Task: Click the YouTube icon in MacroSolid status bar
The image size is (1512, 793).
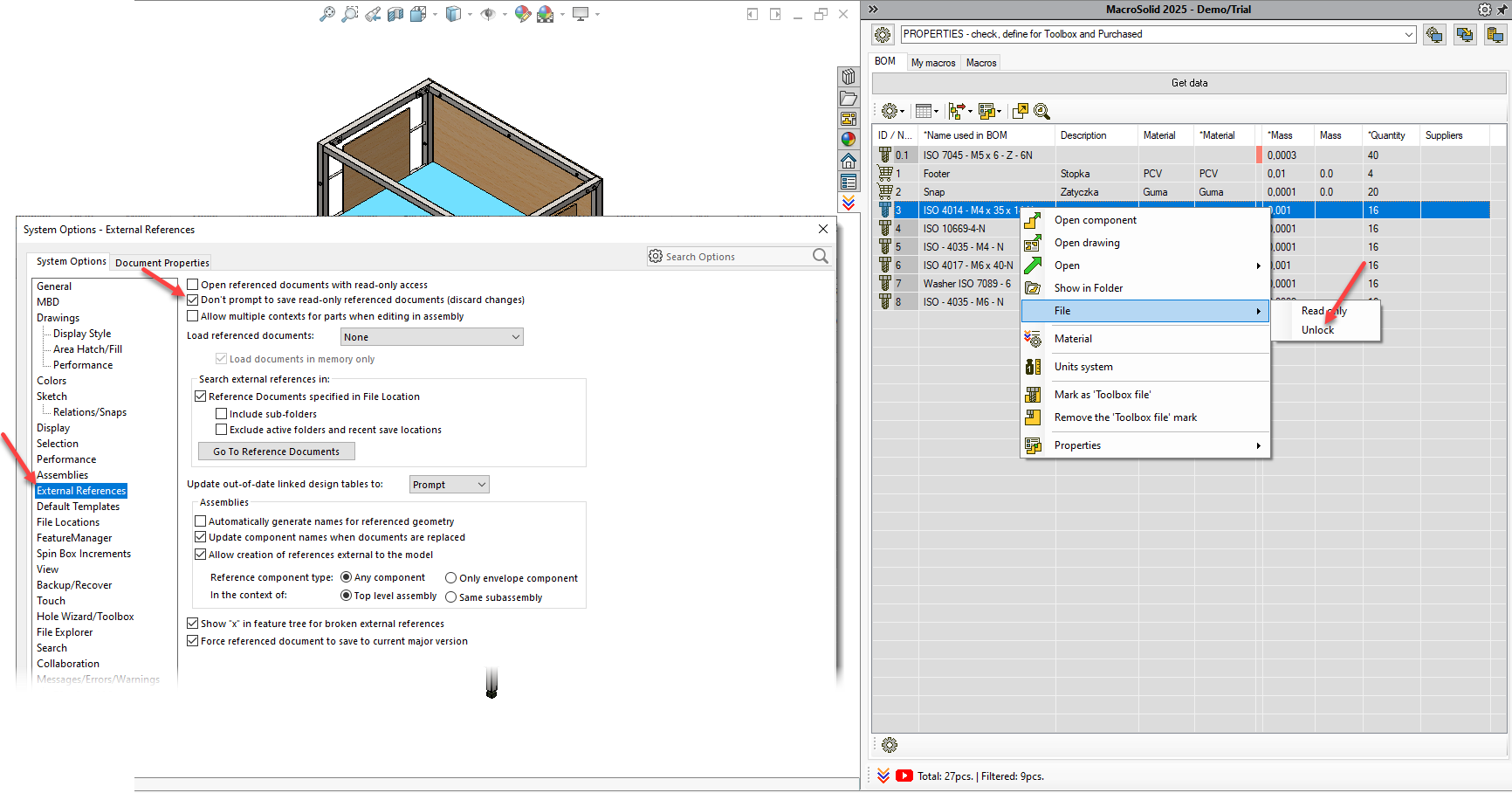Action: coord(904,776)
